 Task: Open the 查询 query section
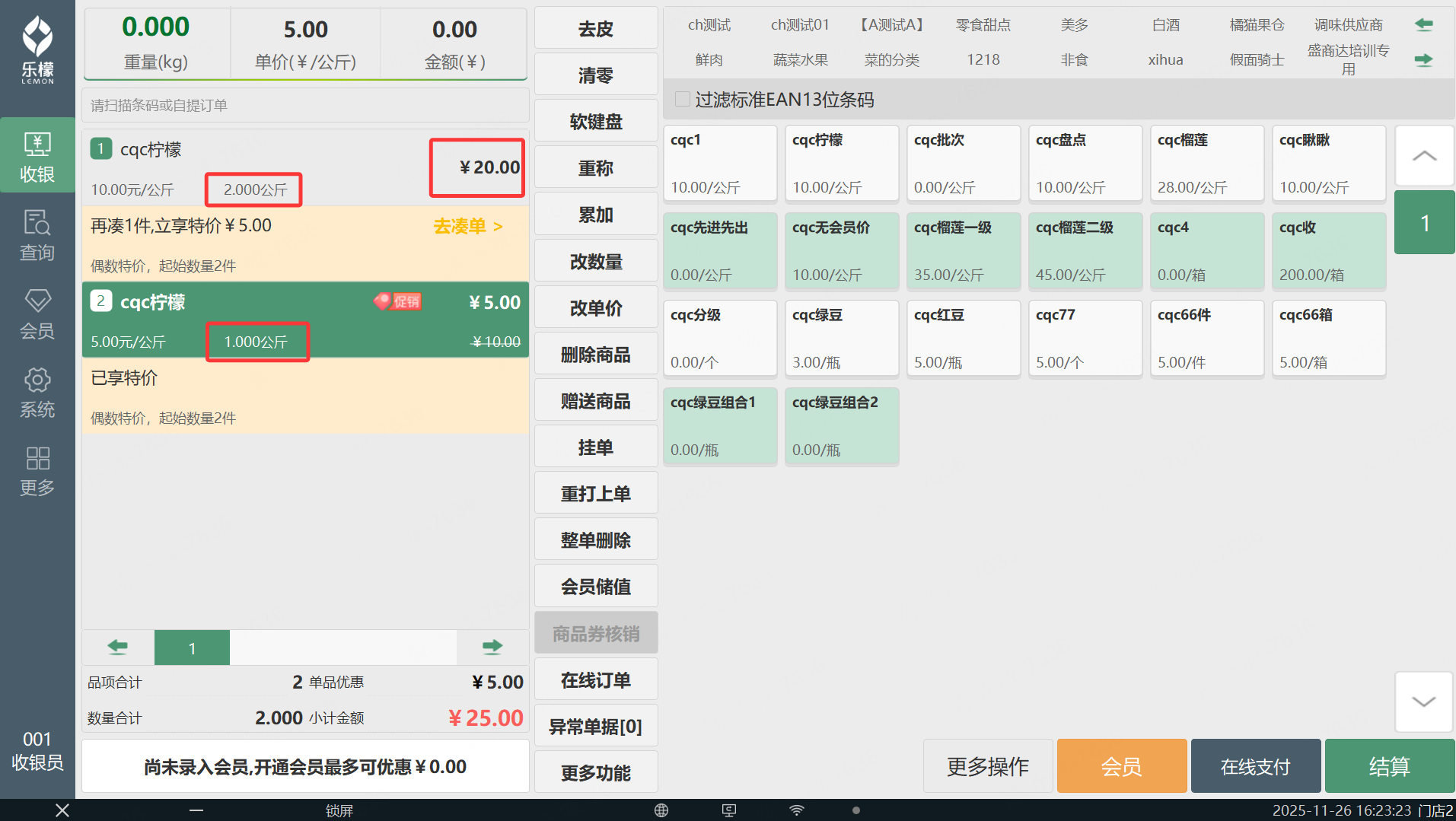(x=37, y=234)
